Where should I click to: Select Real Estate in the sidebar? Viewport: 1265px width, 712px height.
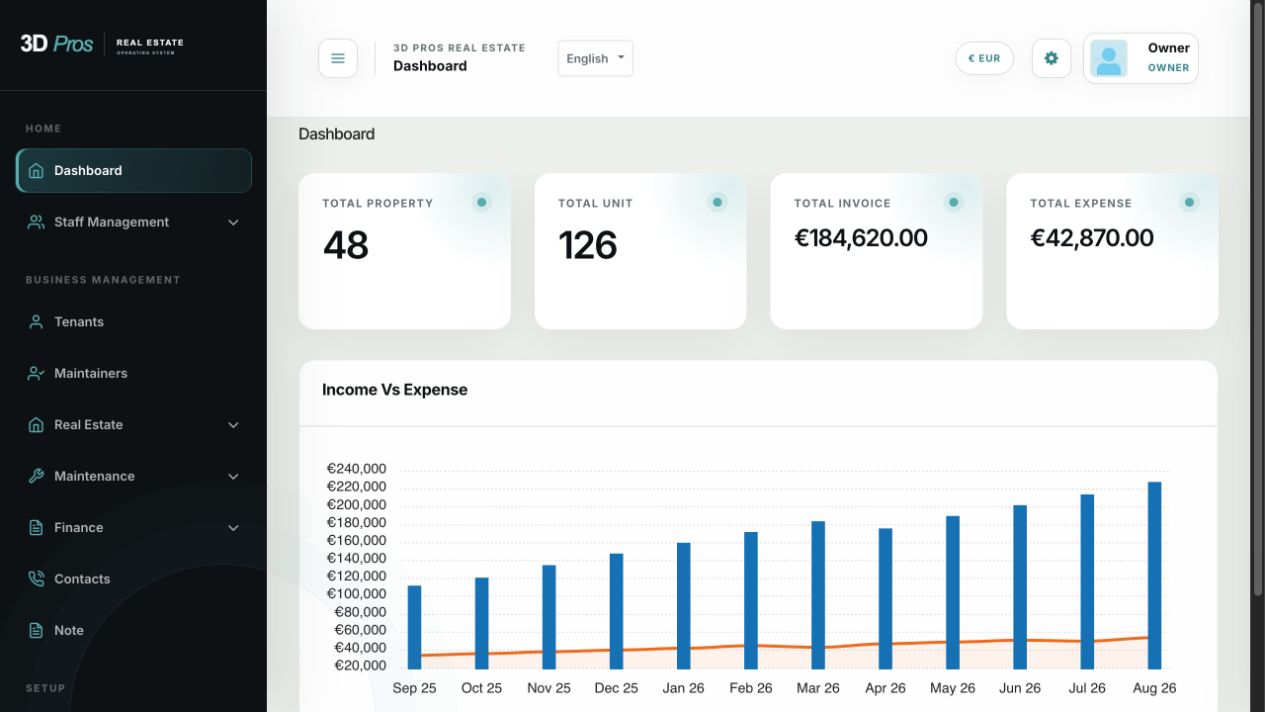(x=134, y=425)
